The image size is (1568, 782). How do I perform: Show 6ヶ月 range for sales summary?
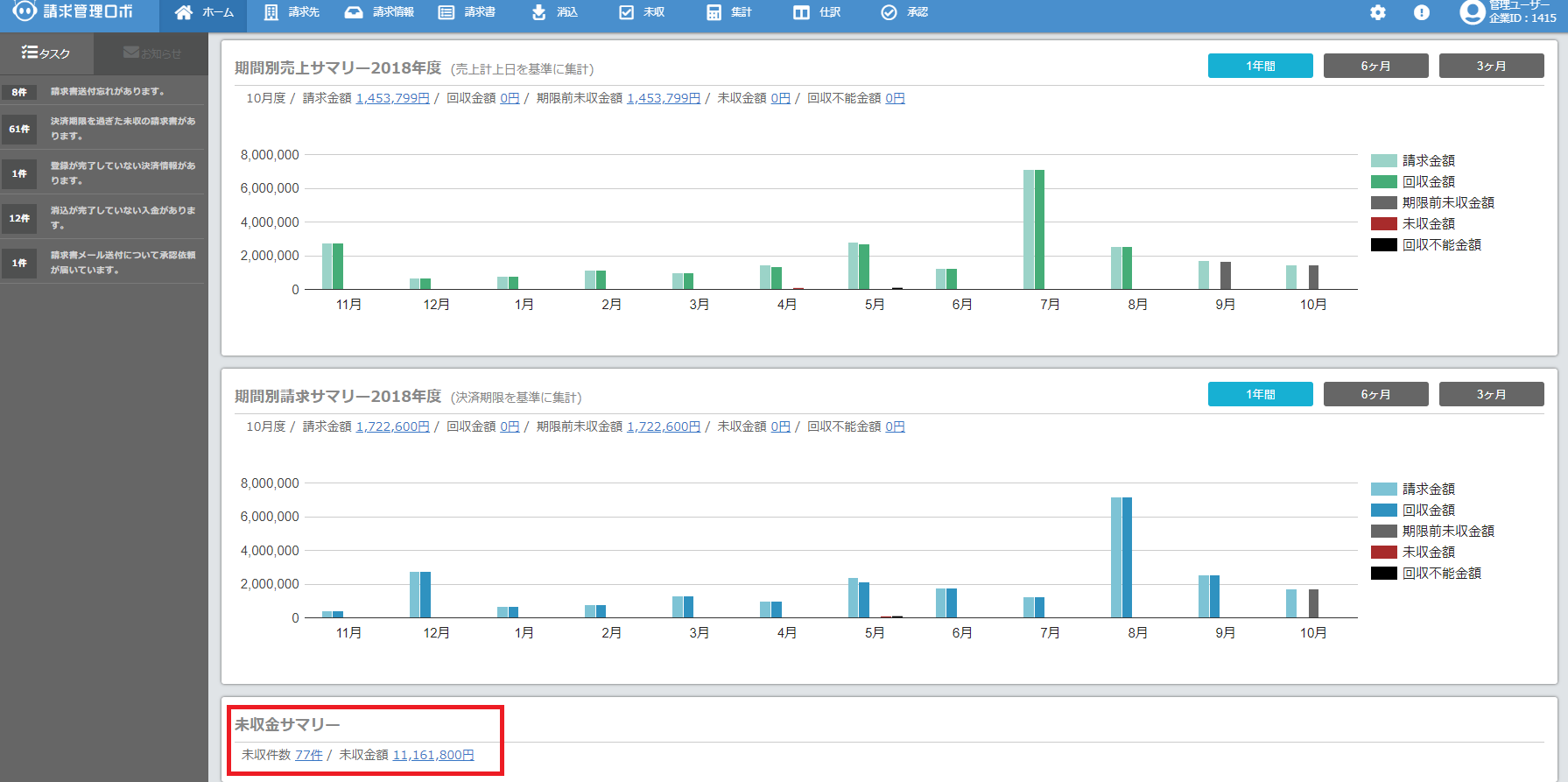[x=1375, y=66]
